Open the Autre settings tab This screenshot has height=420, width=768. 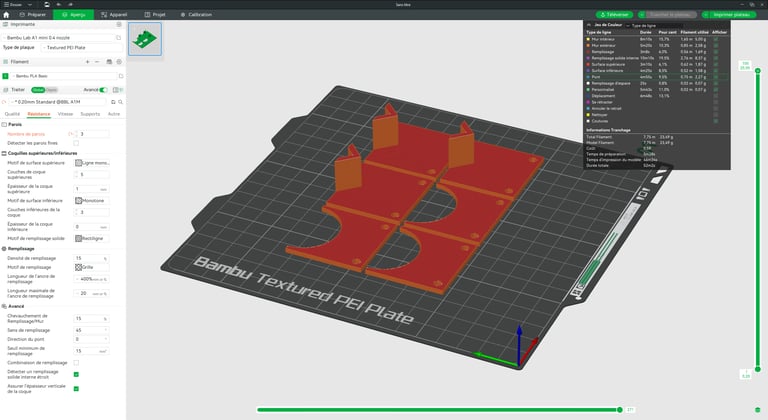point(114,114)
